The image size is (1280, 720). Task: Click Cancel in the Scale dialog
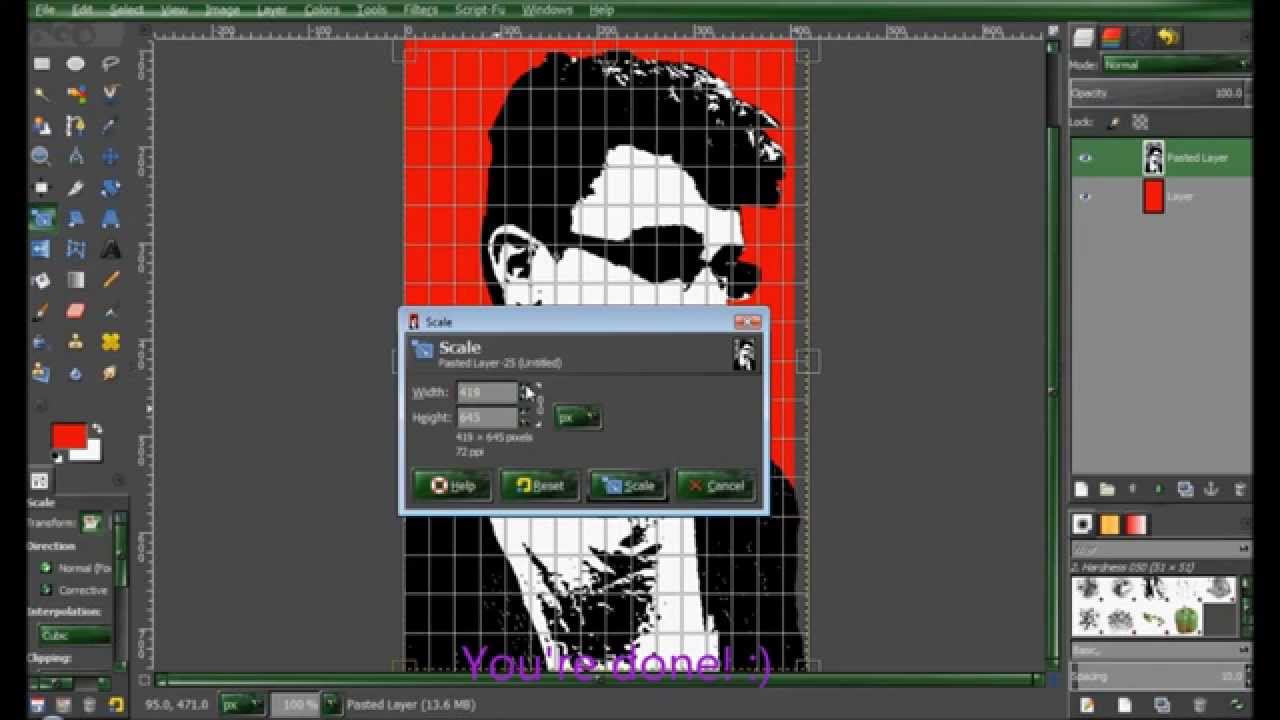point(716,486)
